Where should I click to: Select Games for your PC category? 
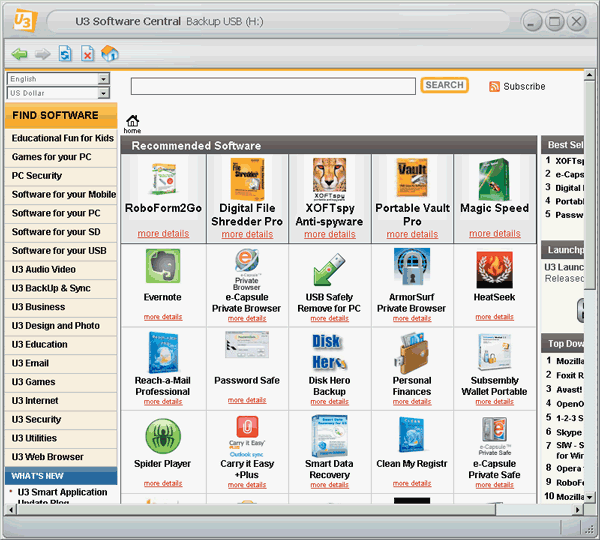click(x=51, y=157)
